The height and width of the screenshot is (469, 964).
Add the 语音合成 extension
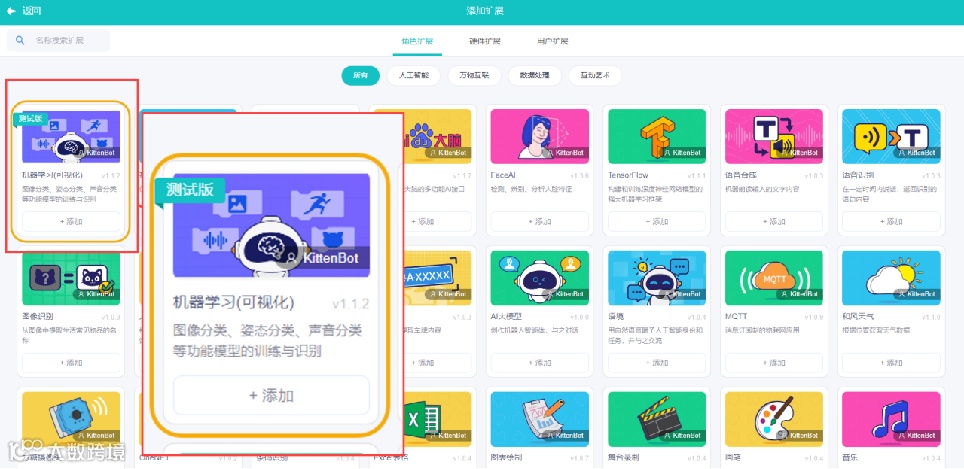(x=773, y=221)
